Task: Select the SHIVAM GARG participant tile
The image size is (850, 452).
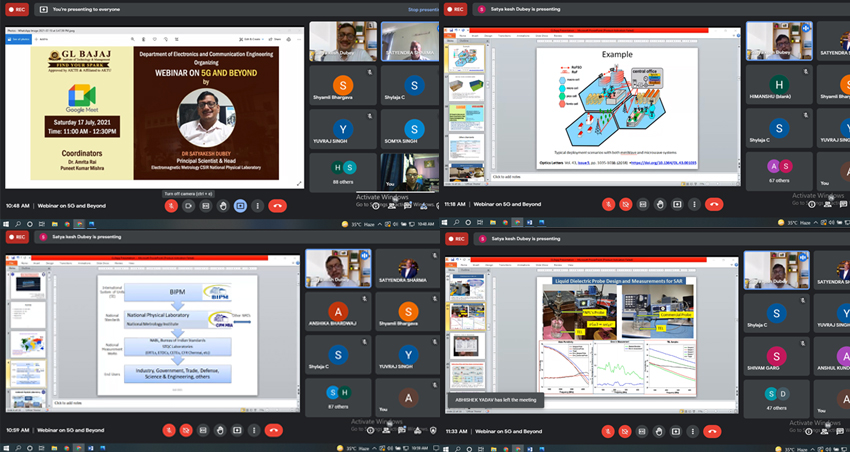Action: (x=776, y=357)
